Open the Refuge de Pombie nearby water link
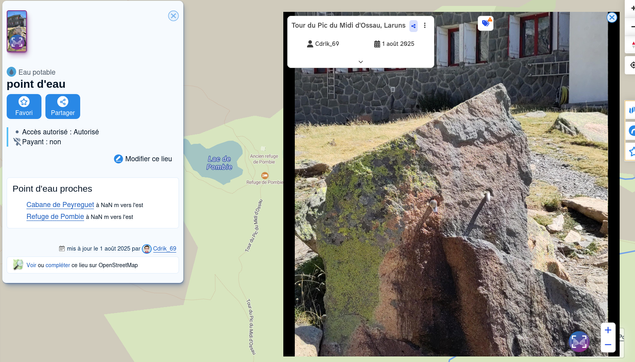 click(55, 216)
